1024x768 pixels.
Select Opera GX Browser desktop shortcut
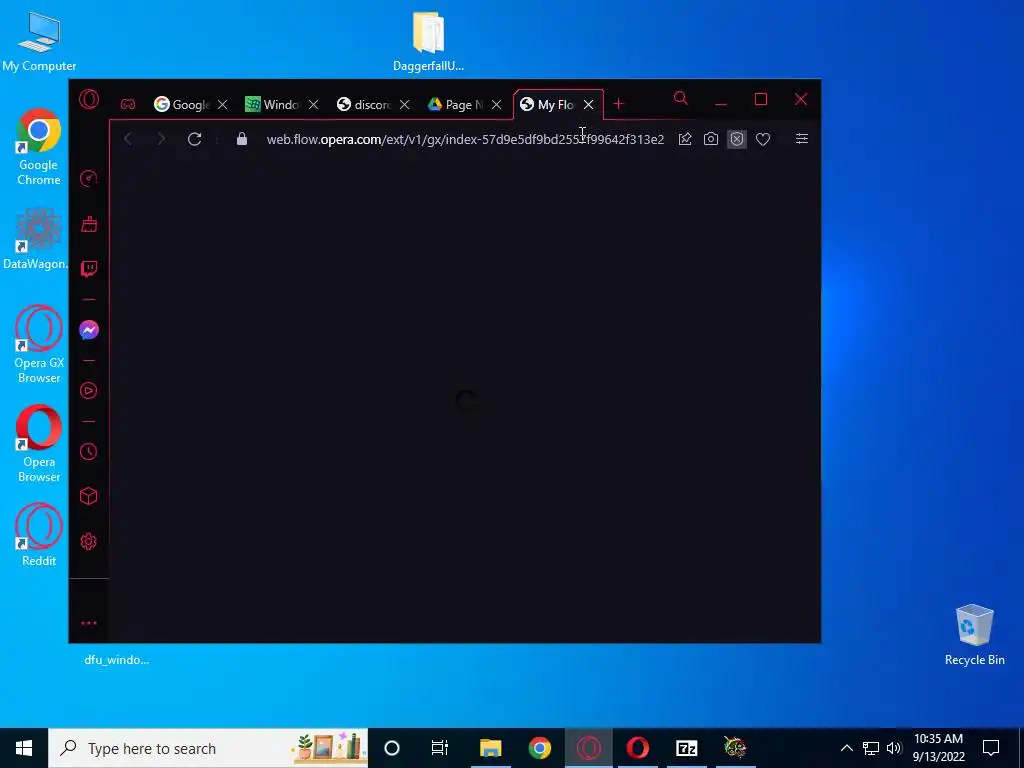point(39,345)
